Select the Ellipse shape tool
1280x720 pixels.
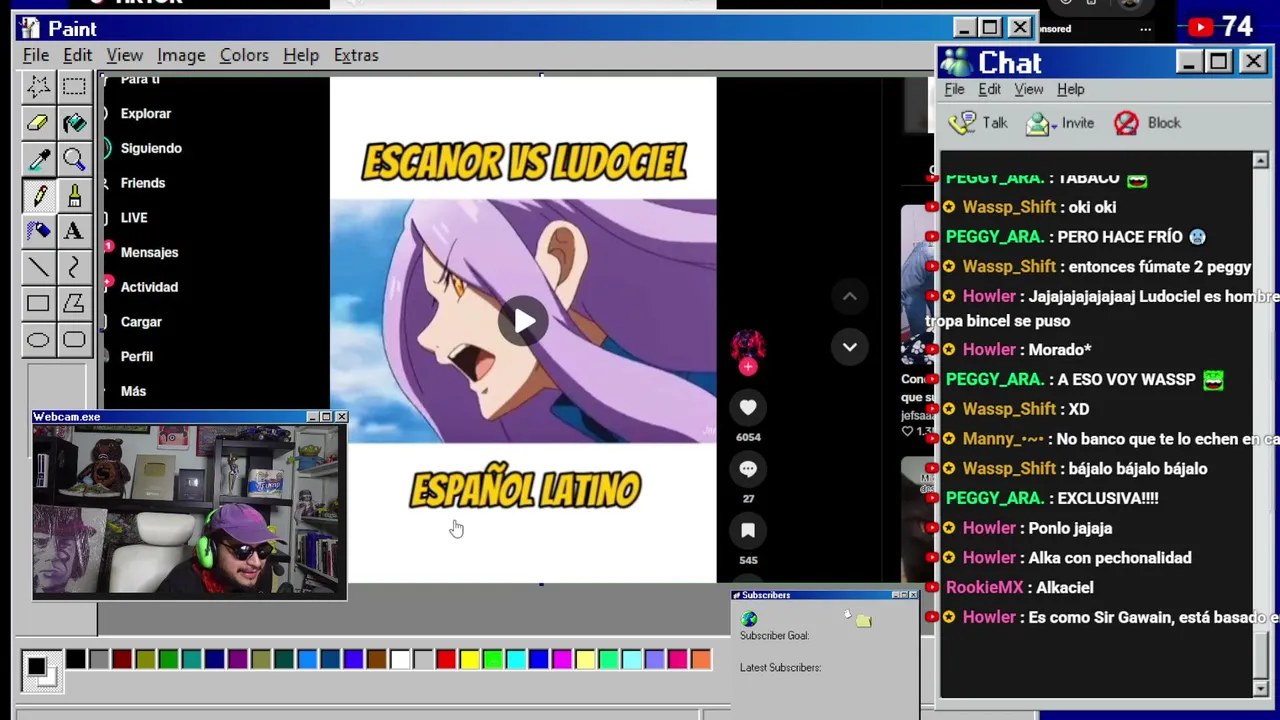coord(38,340)
